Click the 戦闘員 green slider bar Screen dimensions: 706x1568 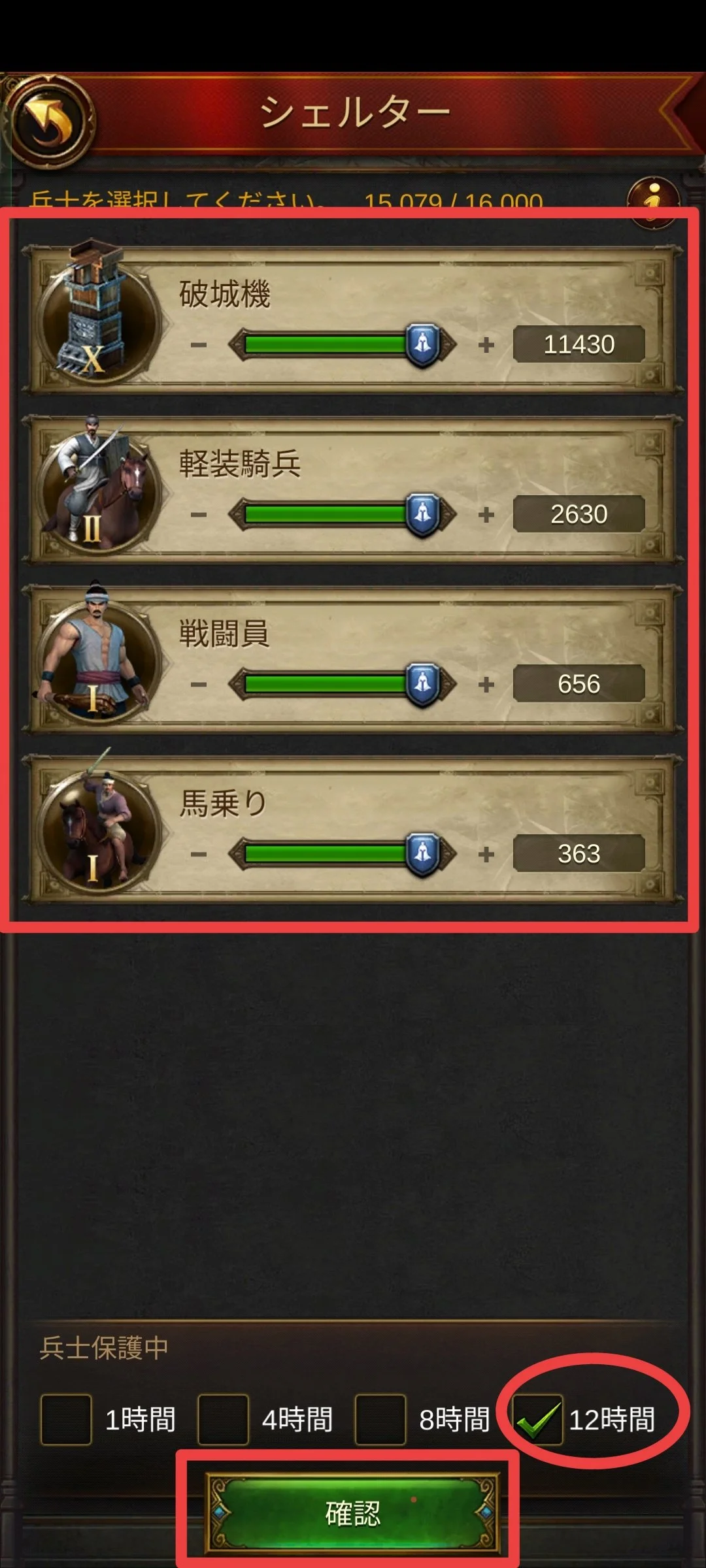pyautogui.click(x=325, y=684)
